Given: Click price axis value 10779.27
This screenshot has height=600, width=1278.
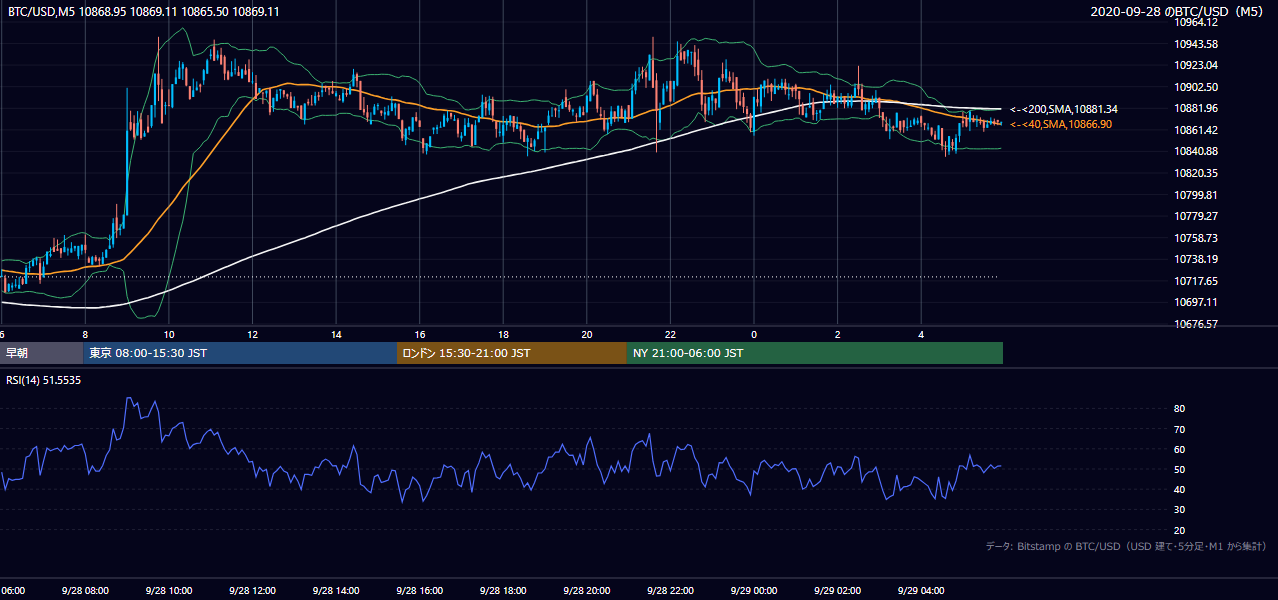Looking at the screenshot, I should pyautogui.click(x=1197, y=216).
